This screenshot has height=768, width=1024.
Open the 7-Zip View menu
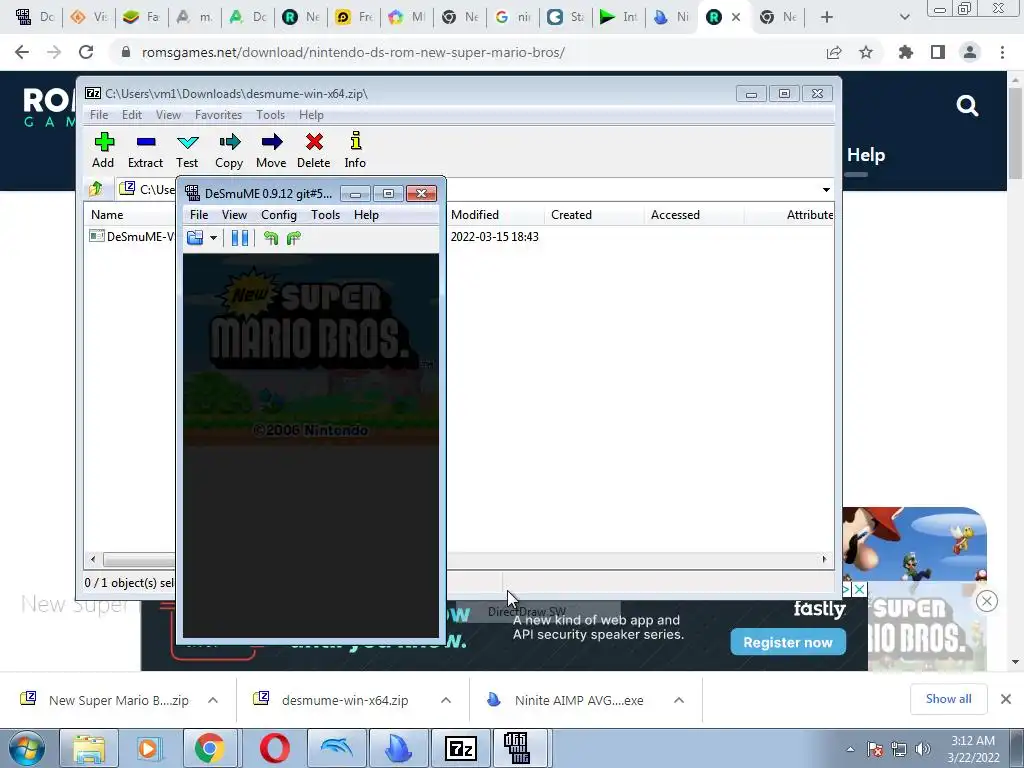point(168,115)
